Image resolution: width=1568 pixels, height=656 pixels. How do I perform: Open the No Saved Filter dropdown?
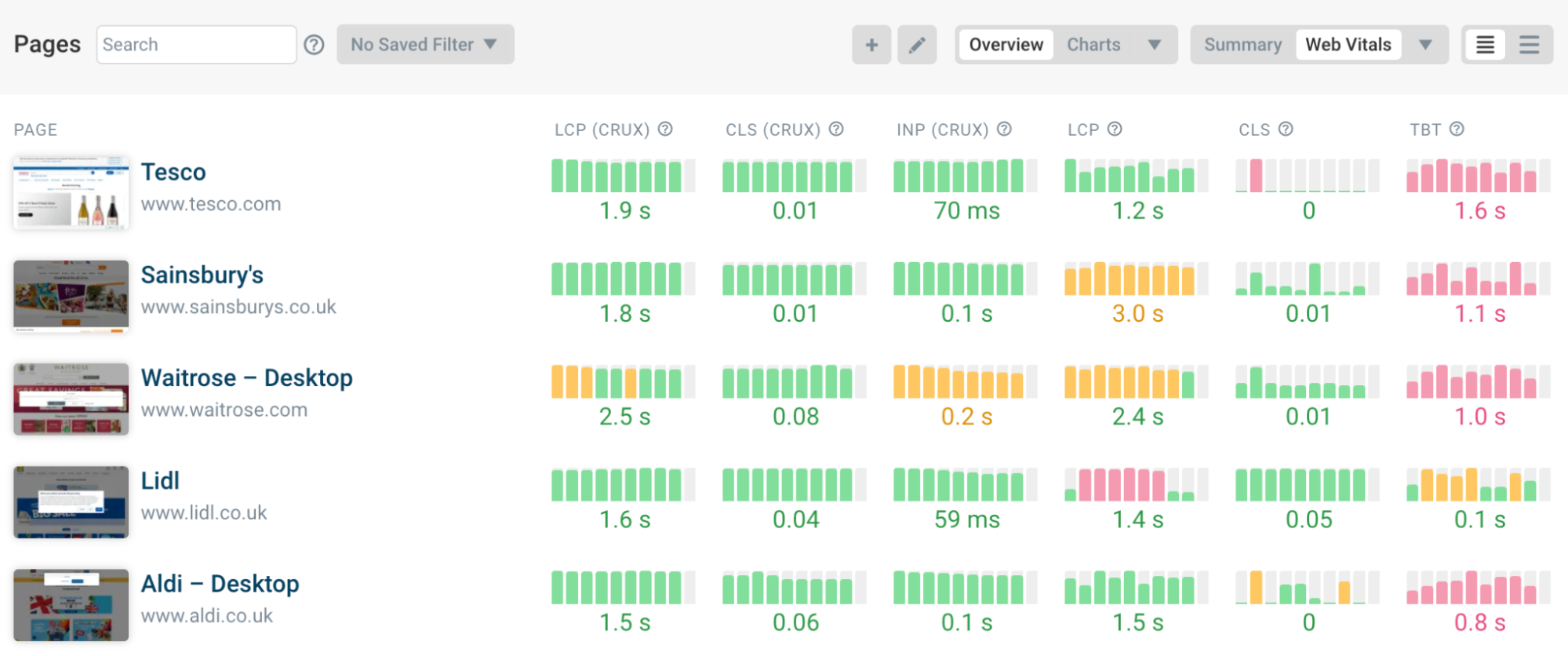(x=425, y=45)
